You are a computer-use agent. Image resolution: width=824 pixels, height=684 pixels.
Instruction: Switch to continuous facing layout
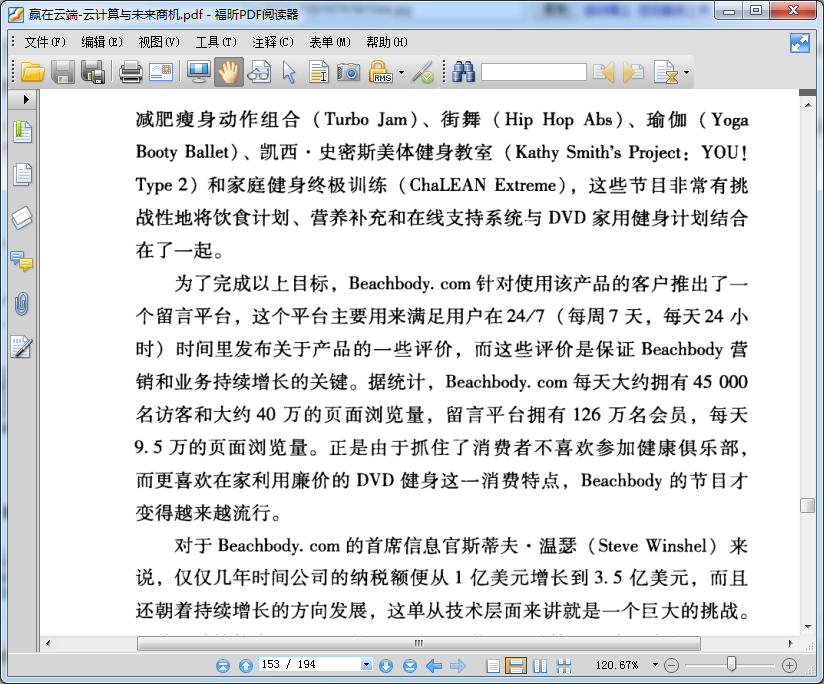click(564, 666)
